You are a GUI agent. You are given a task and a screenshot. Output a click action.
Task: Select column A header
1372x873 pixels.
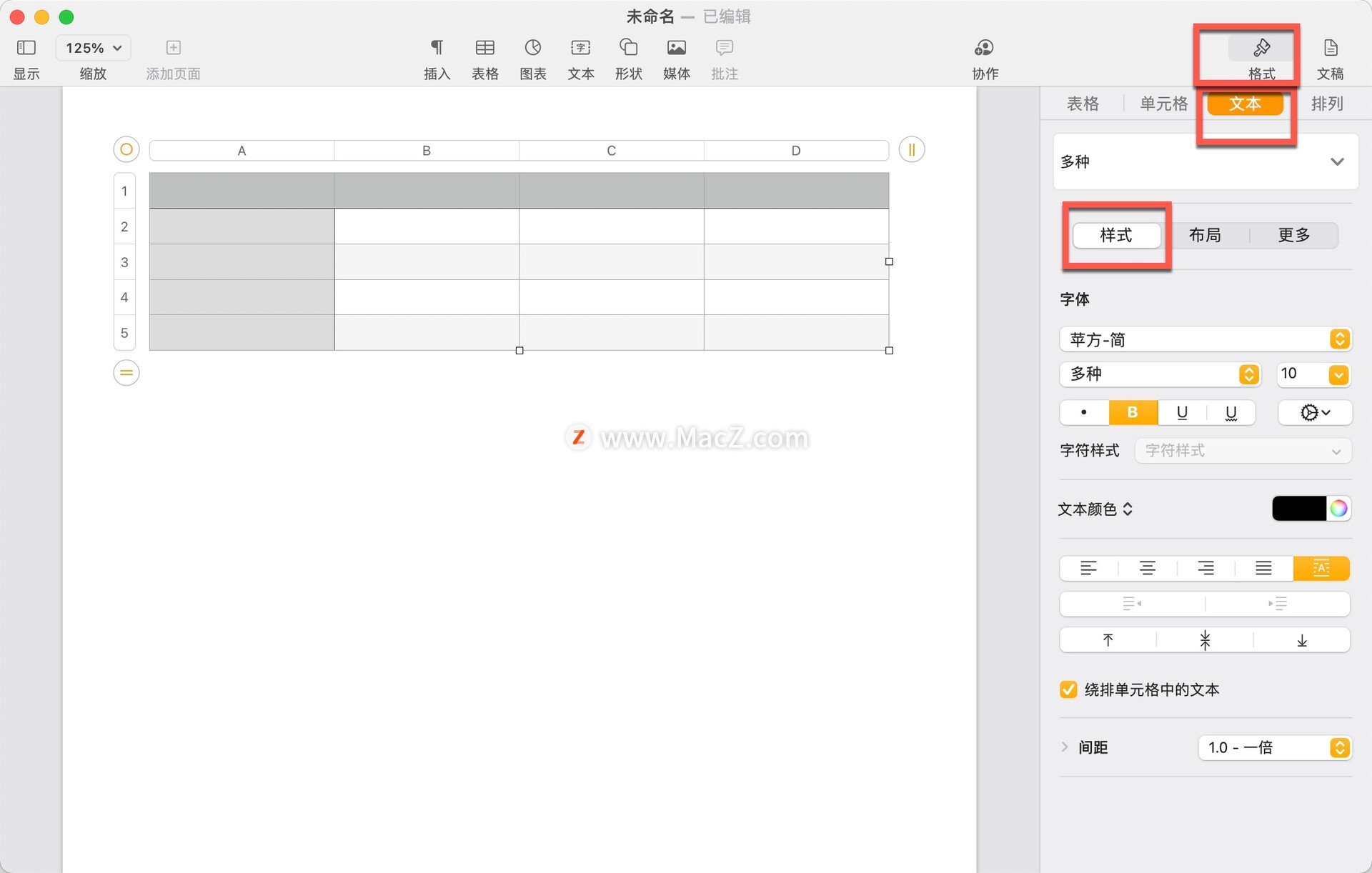click(242, 150)
